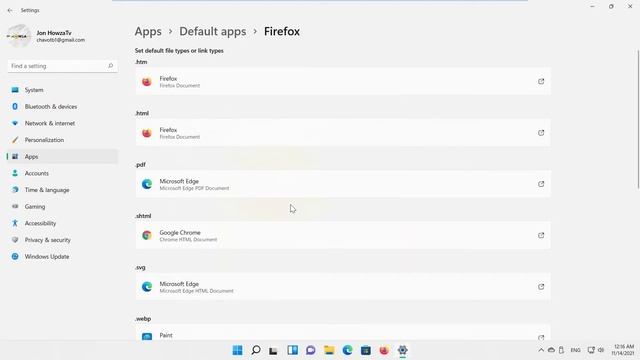Open Personalization category

pyautogui.click(x=62, y=140)
